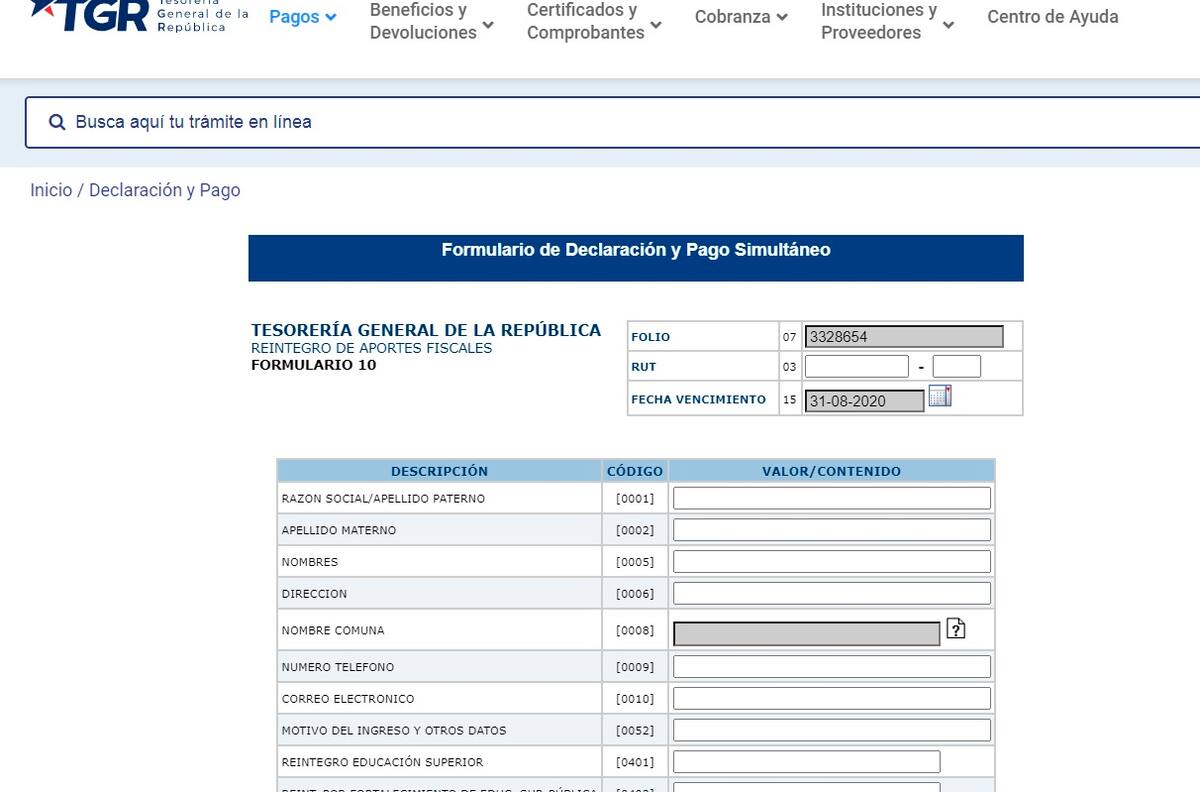Click the Numero Telefono field
The width and height of the screenshot is (1200, 792).
point(832,667)
